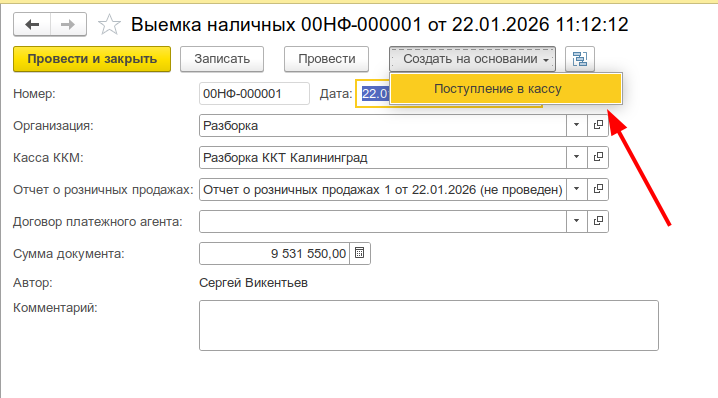718x398 pixels.
Task: Add document to favorites with star icon
Action: (109, 25)
